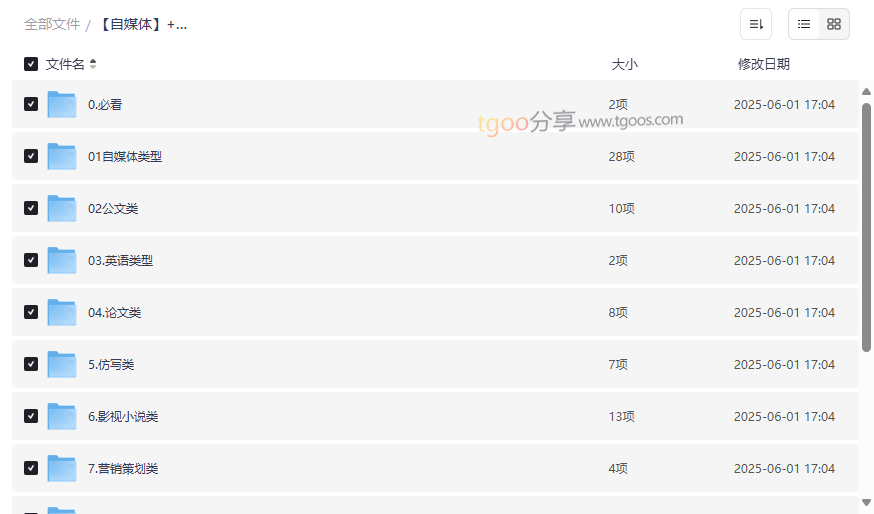The width and height of the screenshot is (874, 514).
Task: Switch to list view layout
Action: pyautogui.click(x=804, y=24)
